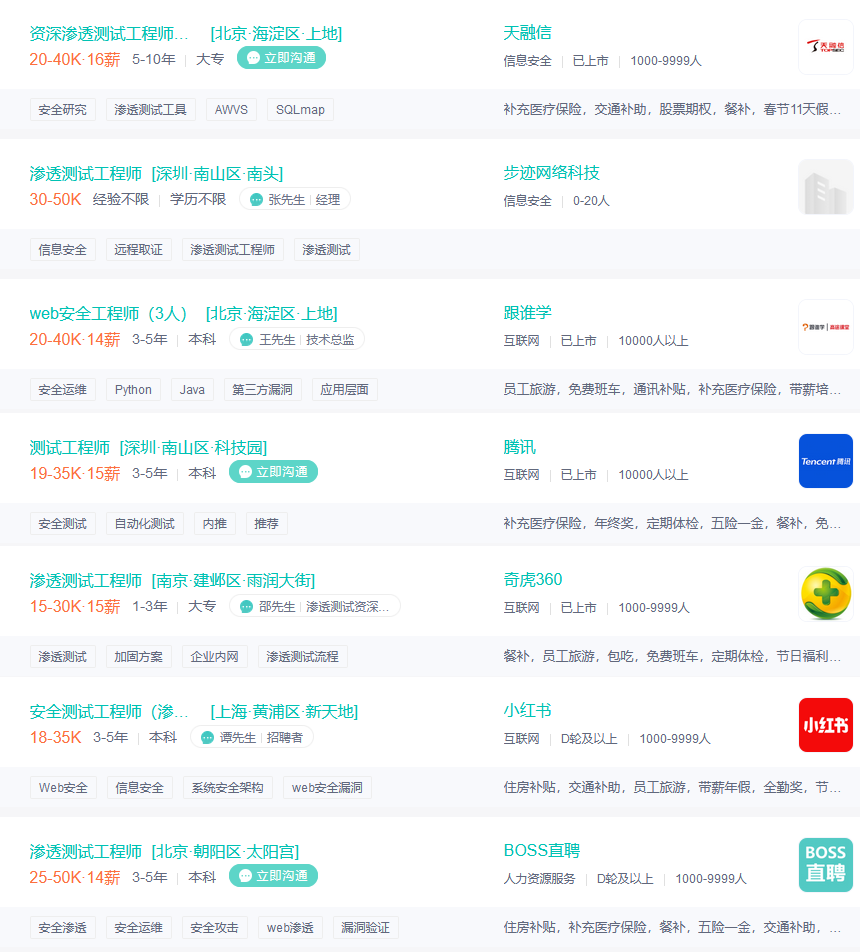Click chat bubble icon beside 谭先生 招聘者

coord(207,737)
